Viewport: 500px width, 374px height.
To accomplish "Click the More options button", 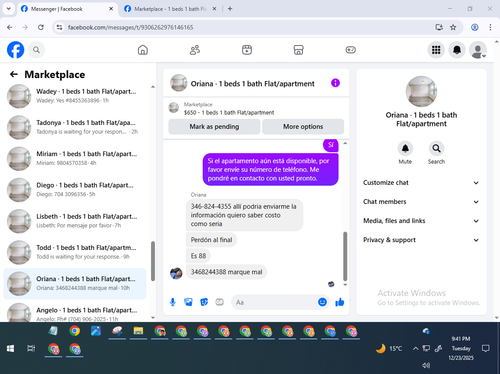I will [x=303, y=127].
